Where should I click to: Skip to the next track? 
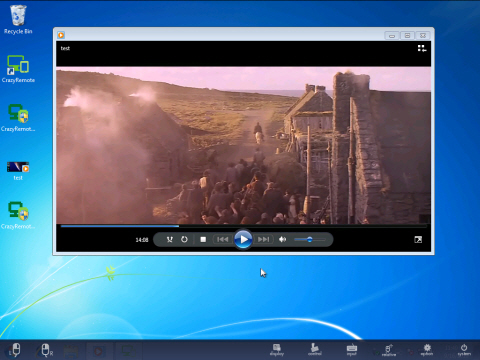[264, 239]
